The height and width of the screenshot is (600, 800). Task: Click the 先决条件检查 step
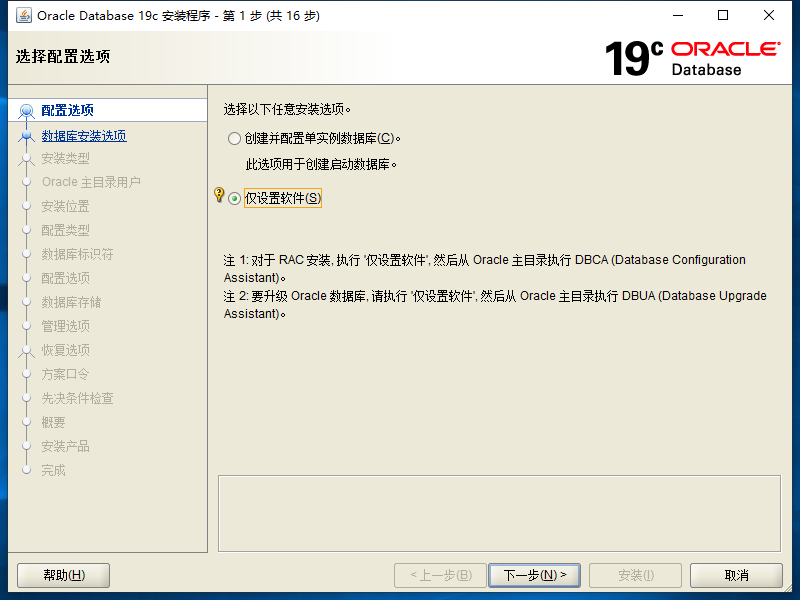[77, 398]
